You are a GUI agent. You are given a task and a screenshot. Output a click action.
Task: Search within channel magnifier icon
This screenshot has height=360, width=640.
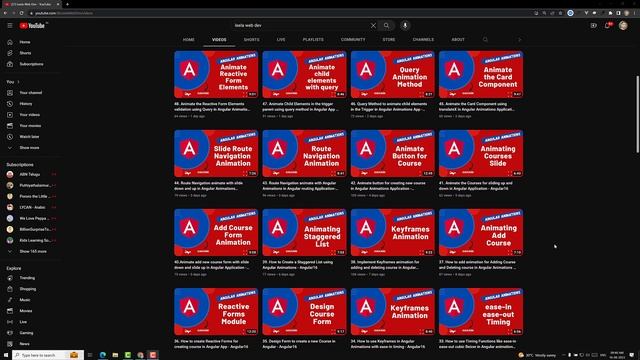[x=485, y=40]
